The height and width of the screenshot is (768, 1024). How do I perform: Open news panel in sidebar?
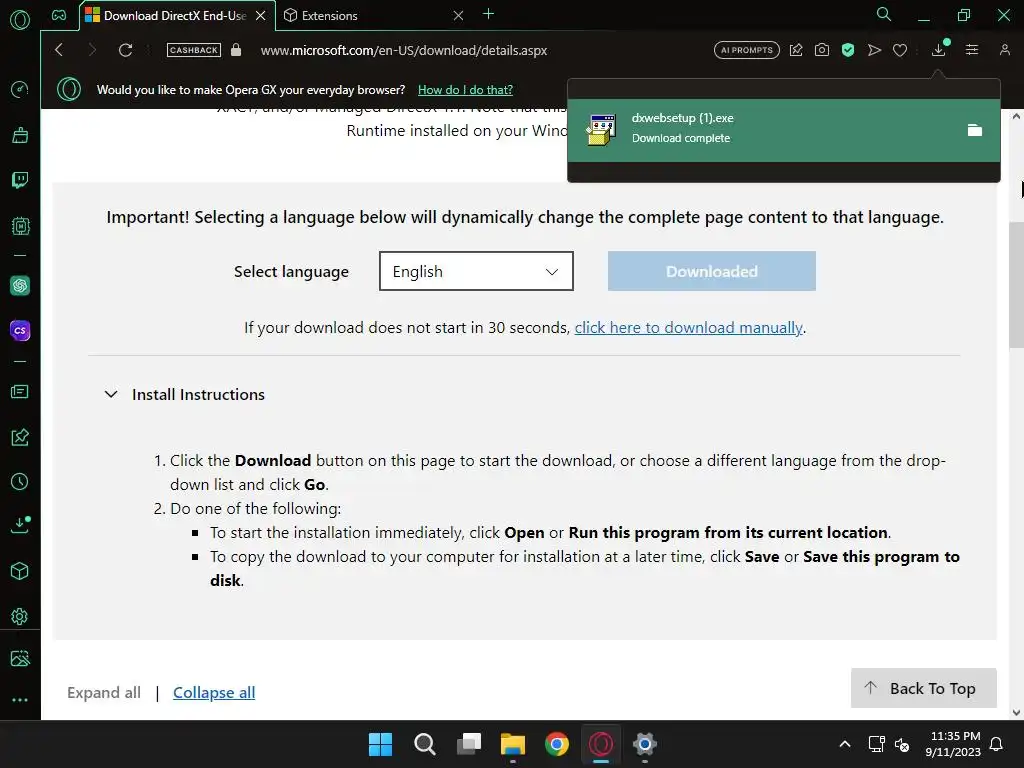[20, 391]
